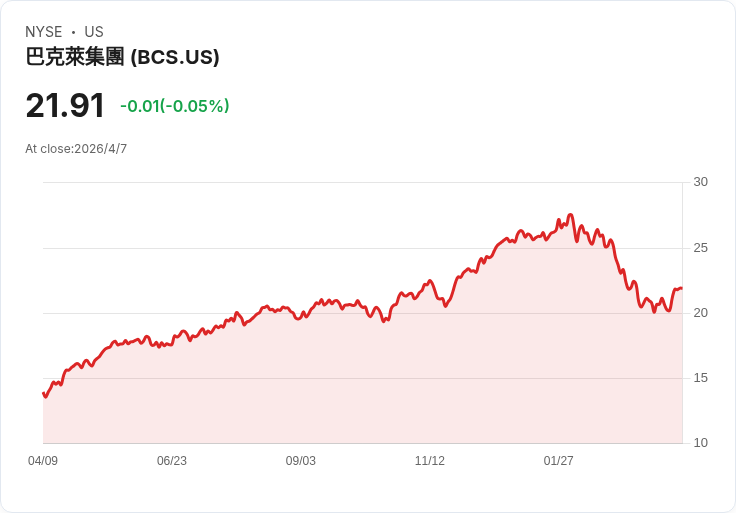The height and width of the screenshot is (513, 736).
Task: Jump to the 09/03 date marker
Action: (301, 461)
